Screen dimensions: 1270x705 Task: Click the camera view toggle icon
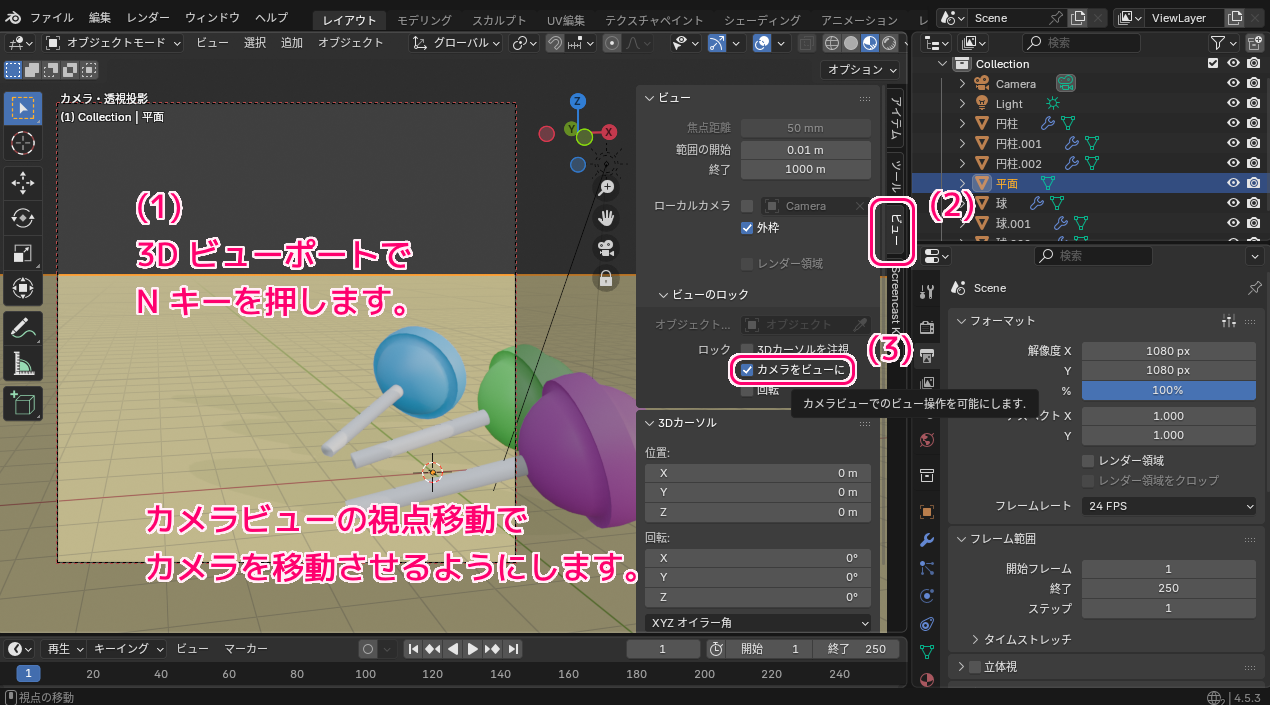pos(606,248)
